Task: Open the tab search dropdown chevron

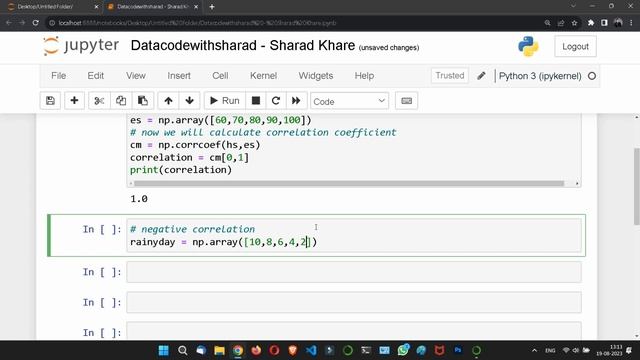Action: tap(573, 6)
